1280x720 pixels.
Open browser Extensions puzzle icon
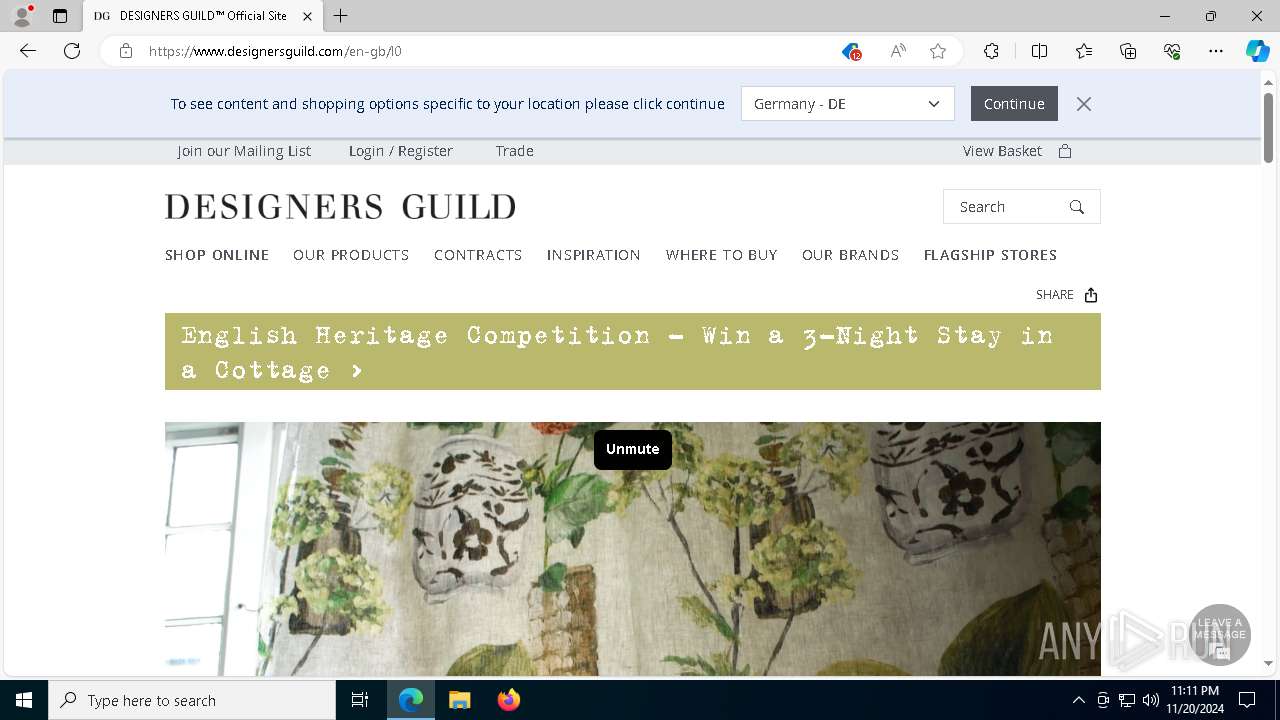(x=991, y=51)
